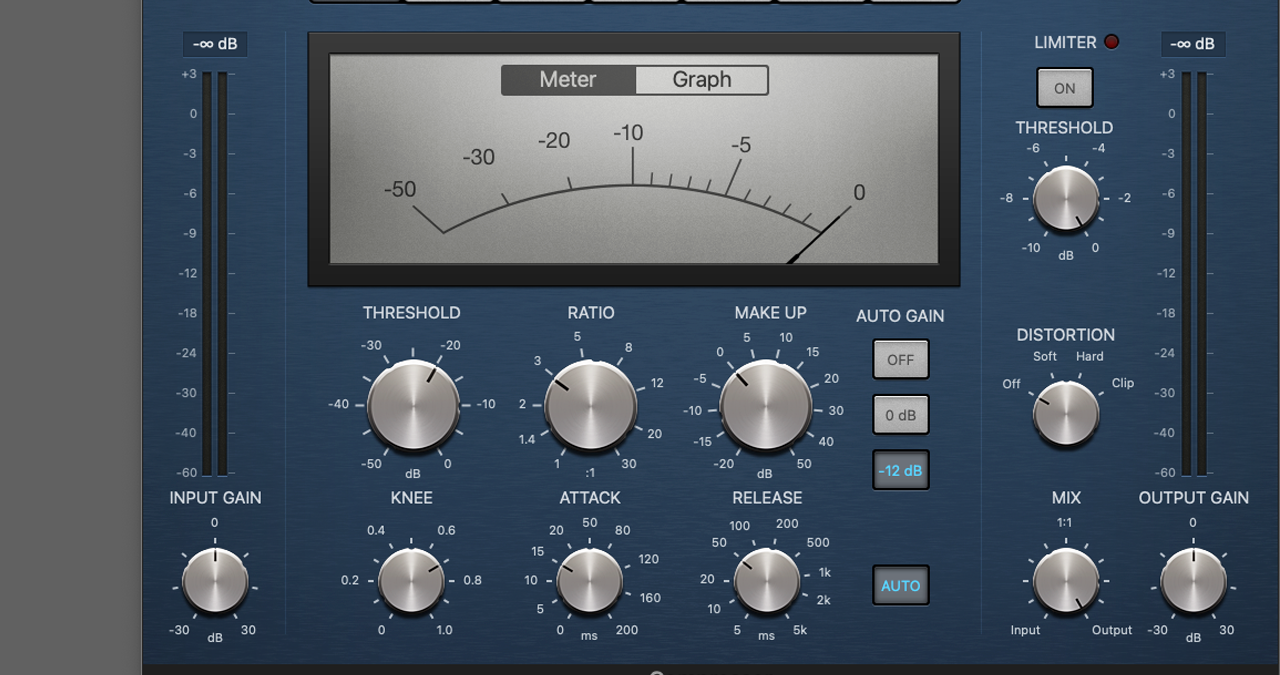This screenshot has height=675, width=1280.
Task: Select the OUTPUT GAIN knob
Action: pos(1193,580)
